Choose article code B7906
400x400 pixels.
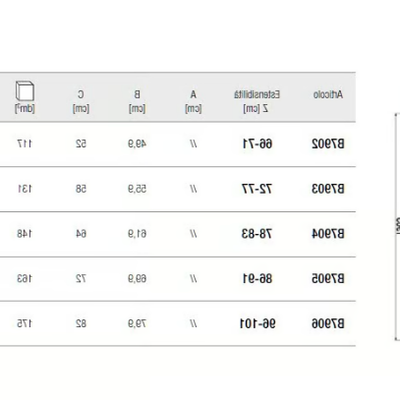coord(328,323)
